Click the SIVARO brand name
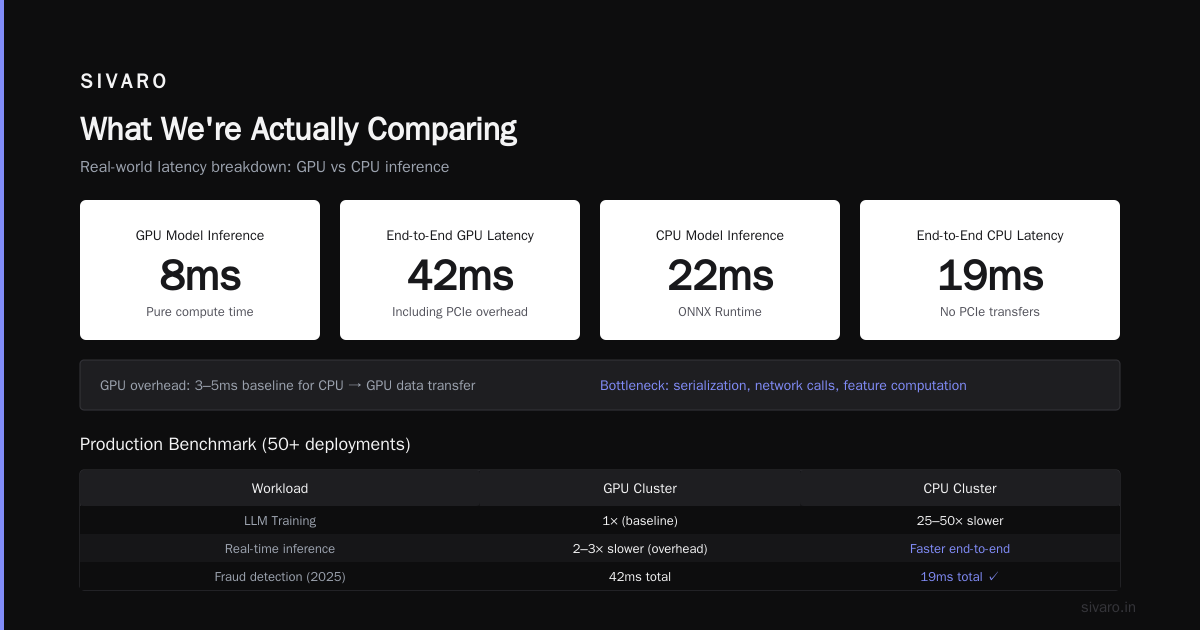1200x630 pixels. point(124,82)
